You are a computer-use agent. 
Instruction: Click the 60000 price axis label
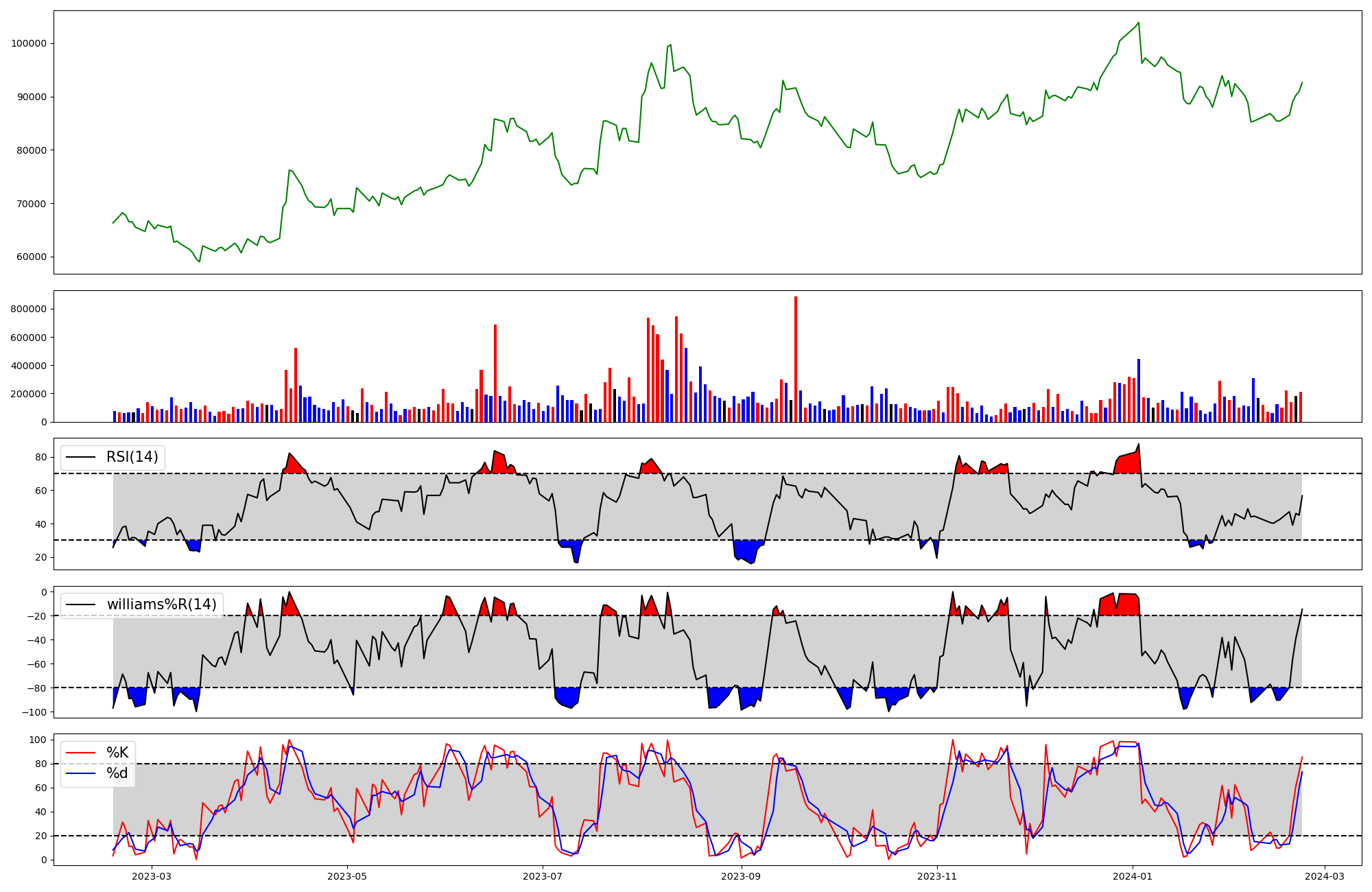click(x=32, y=257)
